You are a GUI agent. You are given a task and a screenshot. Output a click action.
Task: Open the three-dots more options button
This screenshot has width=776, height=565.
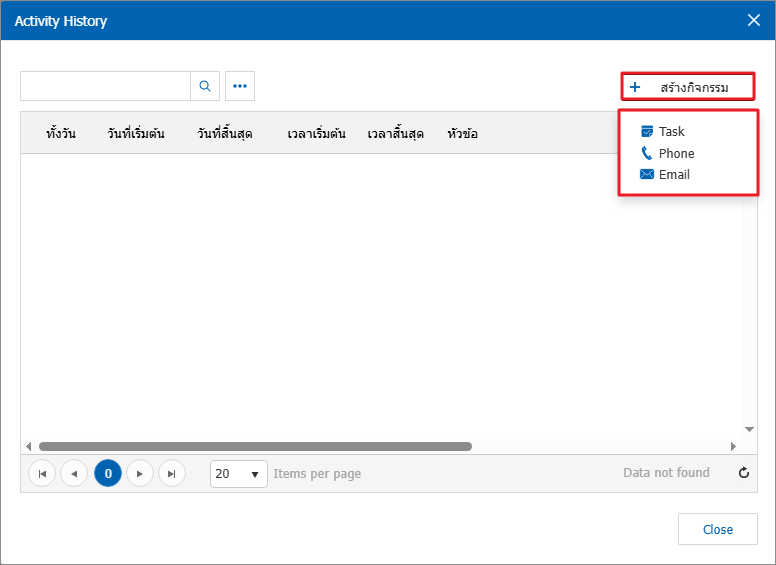240,86
